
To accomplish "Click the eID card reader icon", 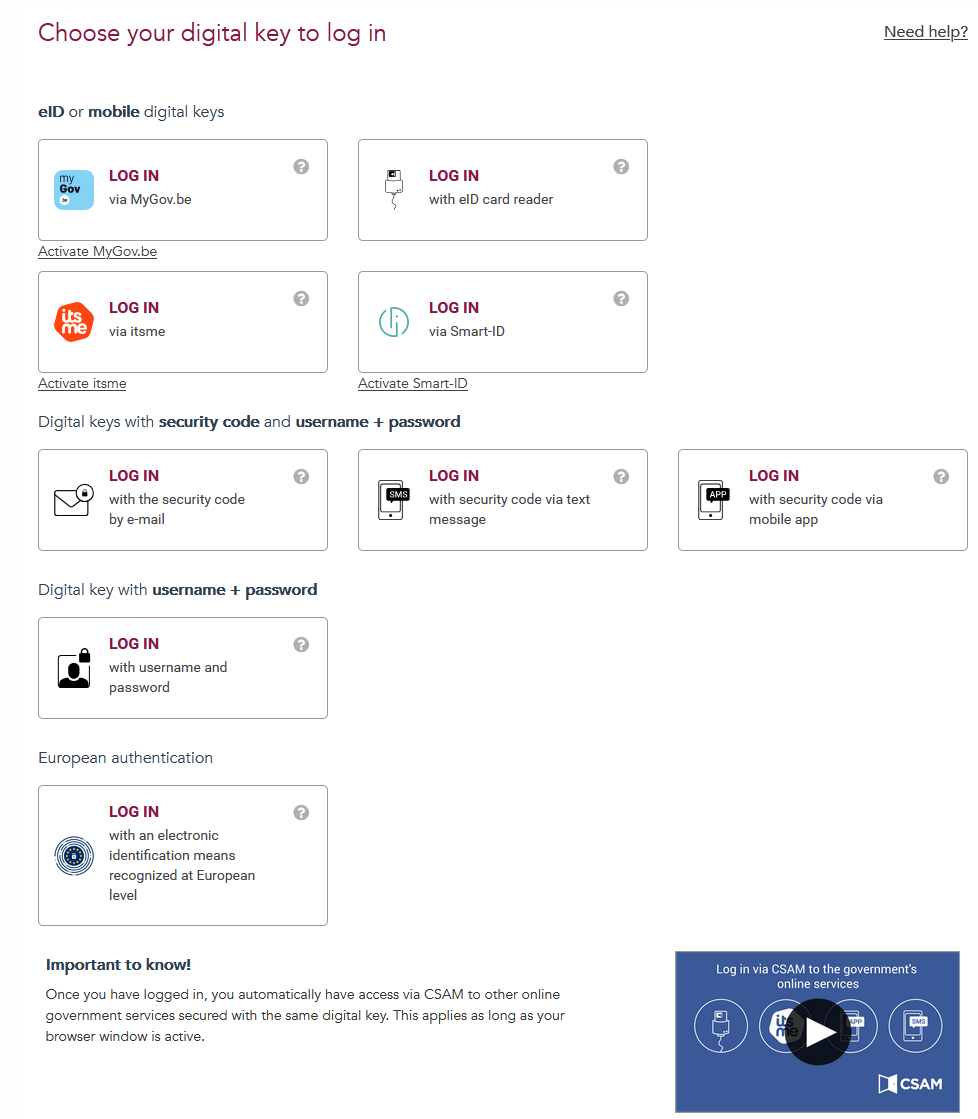I will click(394, 190).
